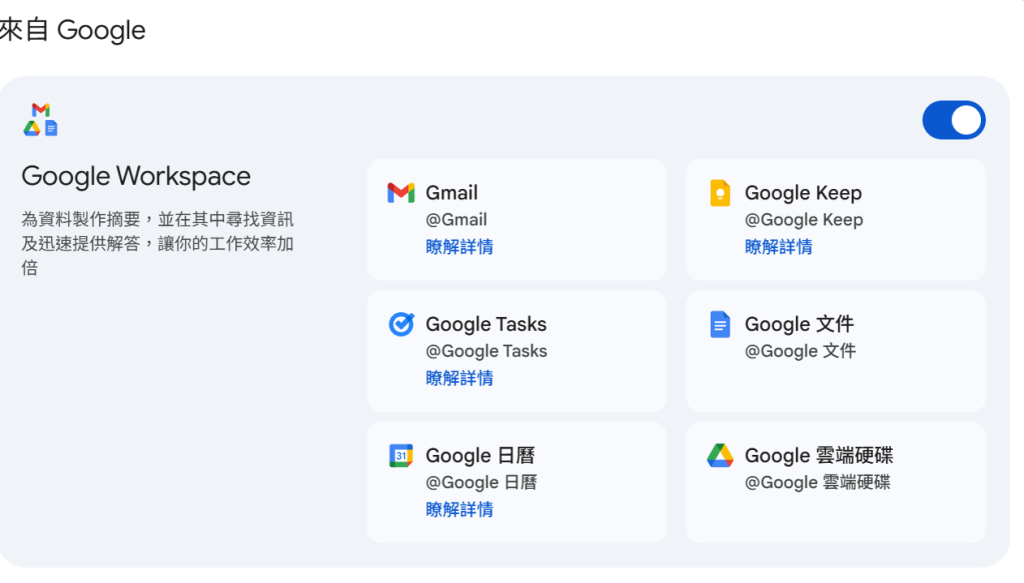The image size is (1024, 583).
Task: Click the Gmail envelope icon
Action: [400, 193]
